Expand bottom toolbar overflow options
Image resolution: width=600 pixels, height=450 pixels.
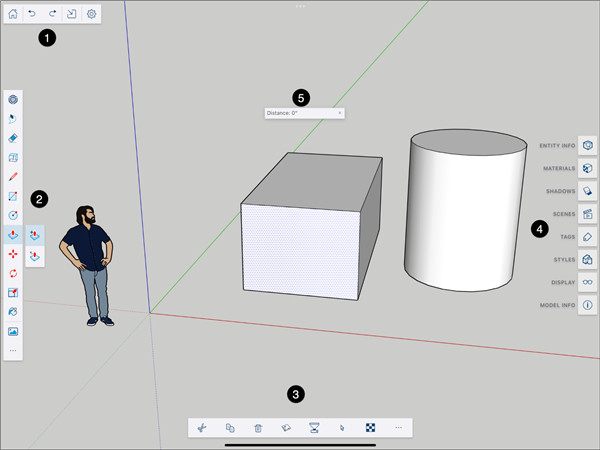pos(398,427)
